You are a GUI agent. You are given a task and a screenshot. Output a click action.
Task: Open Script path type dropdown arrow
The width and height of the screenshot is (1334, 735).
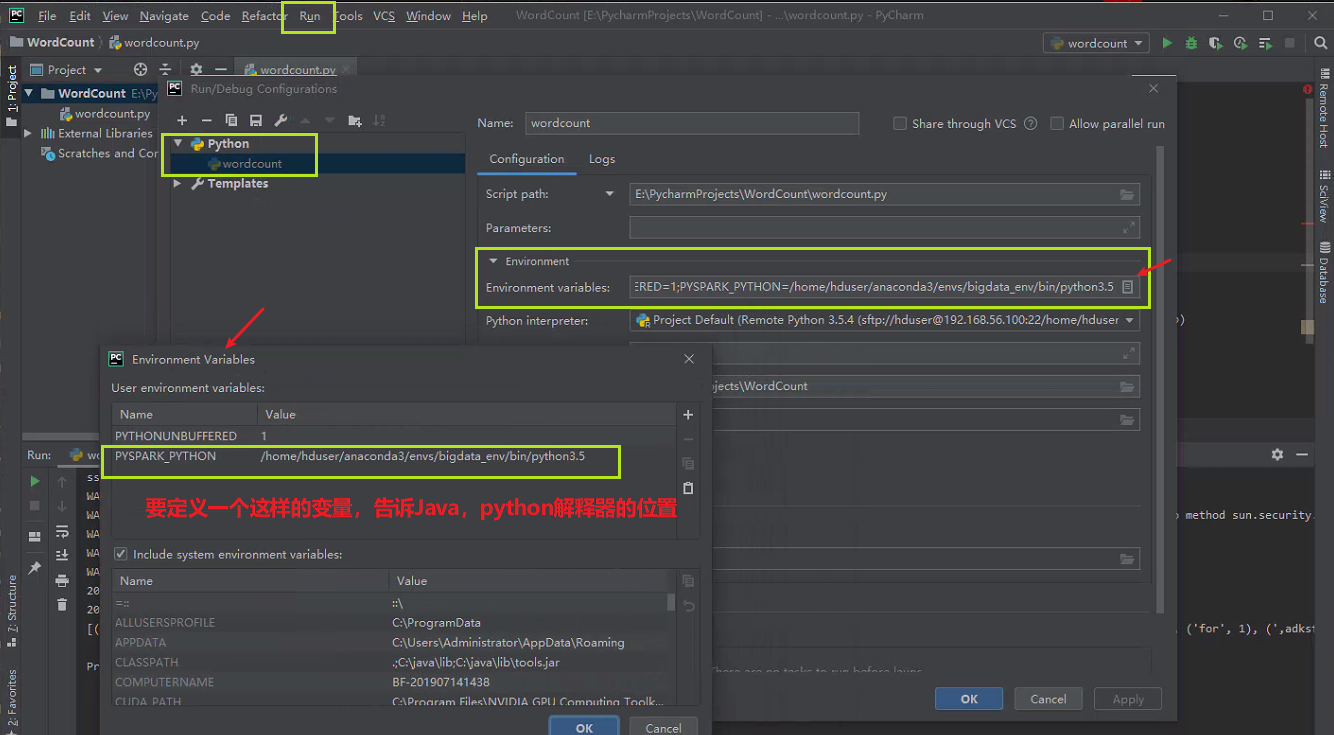(610, 194)
